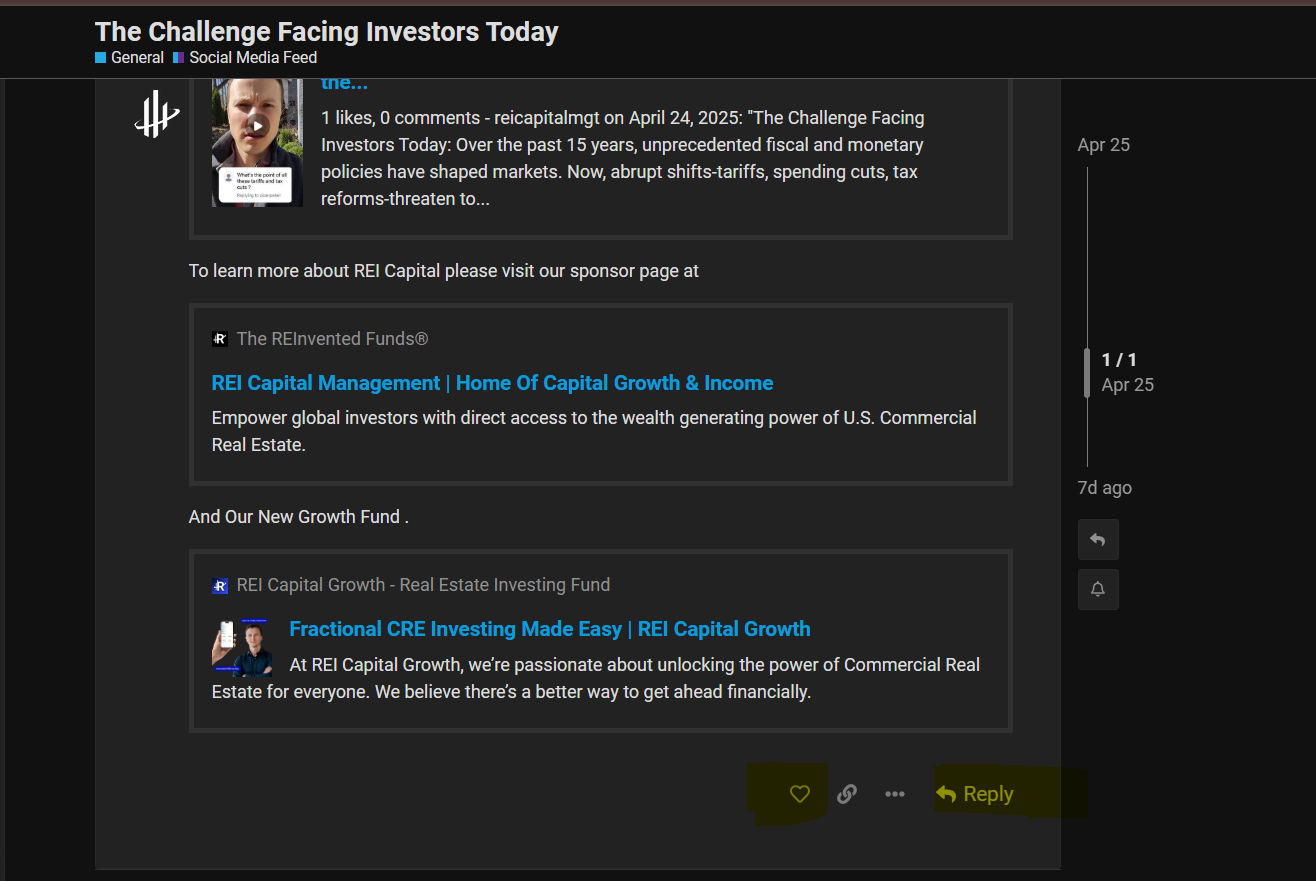Open the notification bell in timeline sidebar
1316x881 pixels.
point(1098,590)
